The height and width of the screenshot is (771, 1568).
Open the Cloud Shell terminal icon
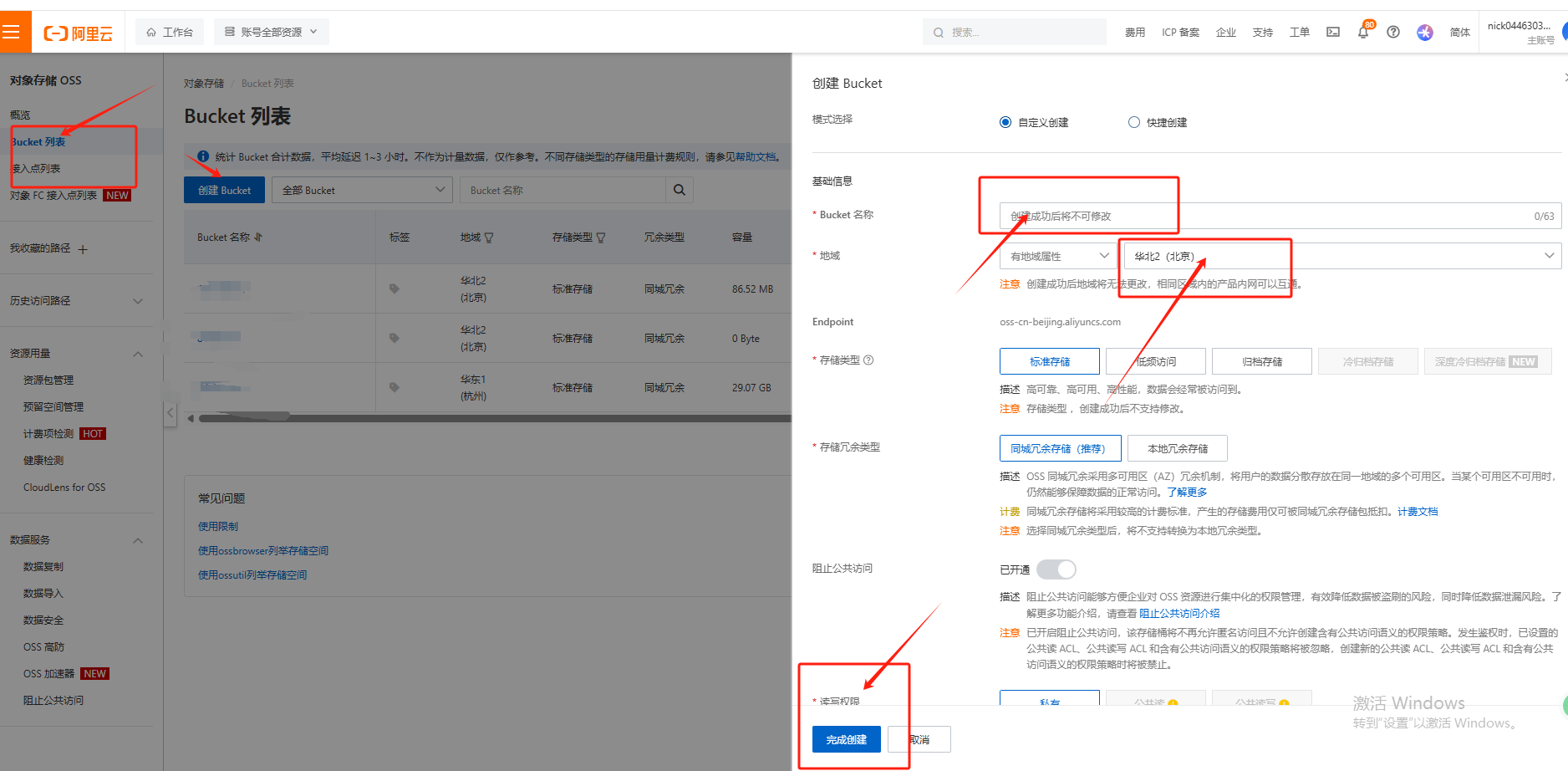(x=1333, y=32)
